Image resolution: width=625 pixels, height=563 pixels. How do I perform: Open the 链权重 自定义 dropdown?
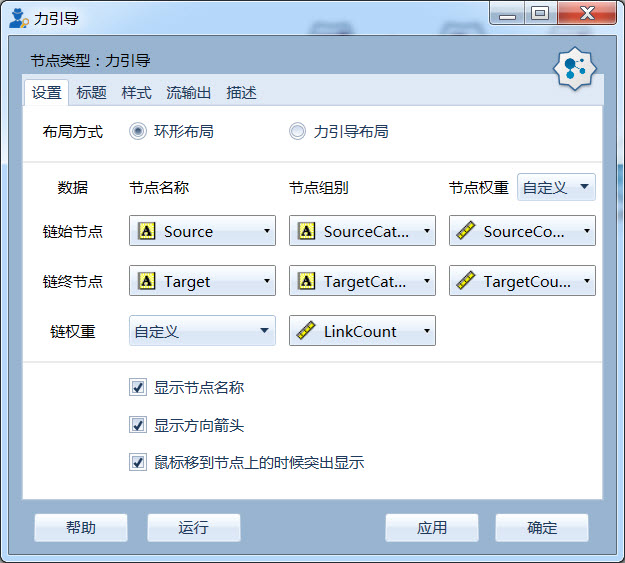202,331
